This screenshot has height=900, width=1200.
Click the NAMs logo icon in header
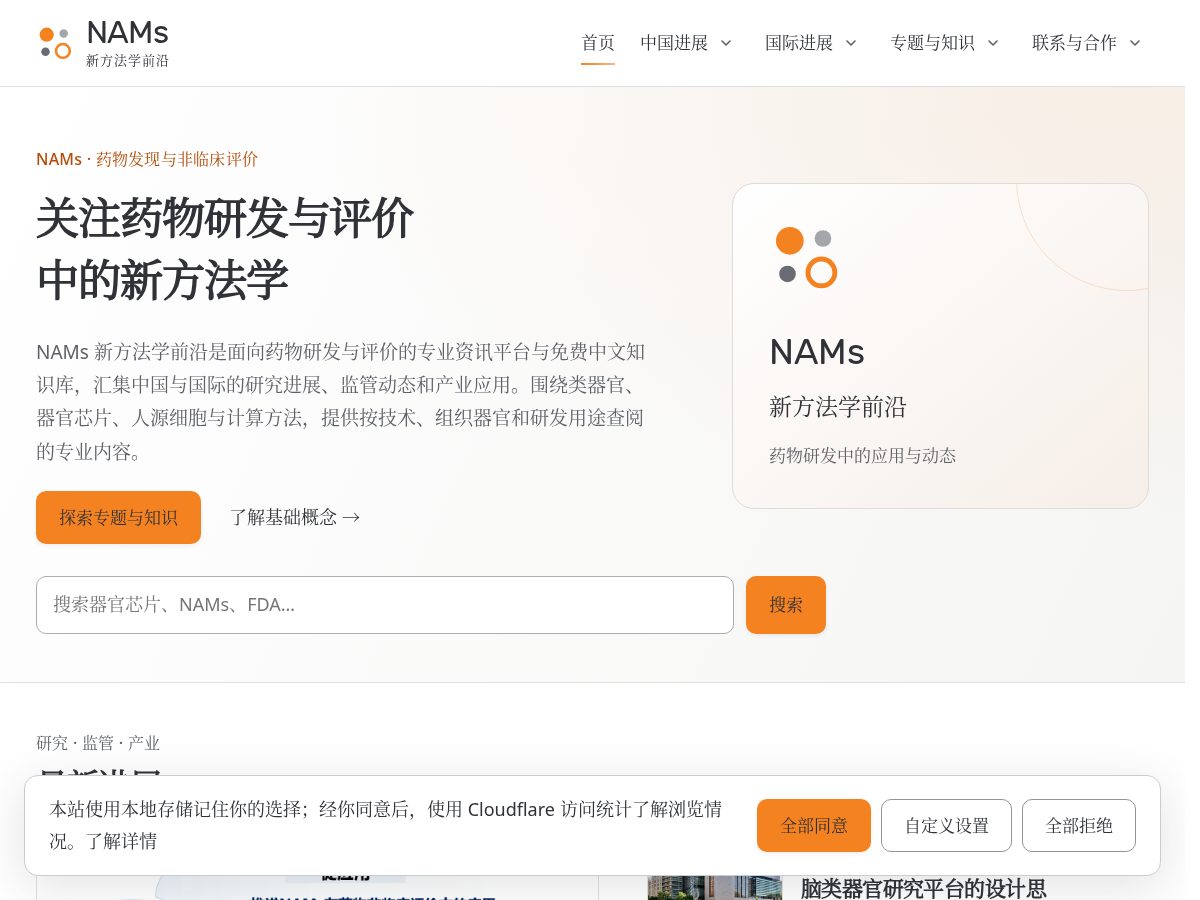(55, 43)
